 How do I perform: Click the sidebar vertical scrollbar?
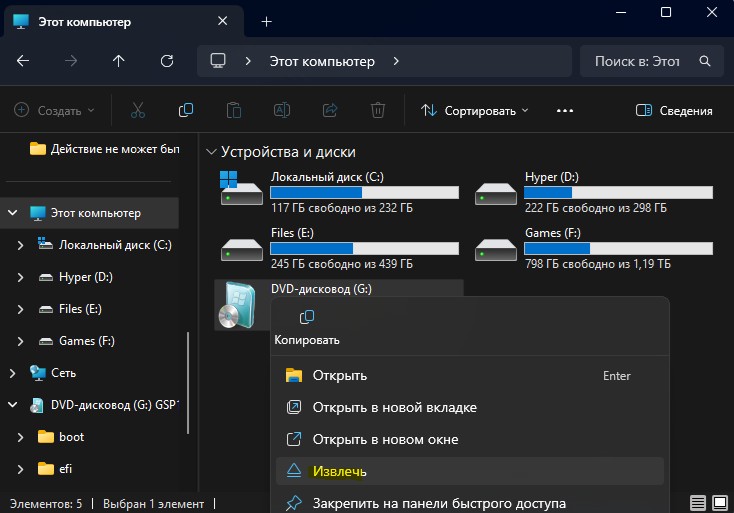(x=188, y=383)
